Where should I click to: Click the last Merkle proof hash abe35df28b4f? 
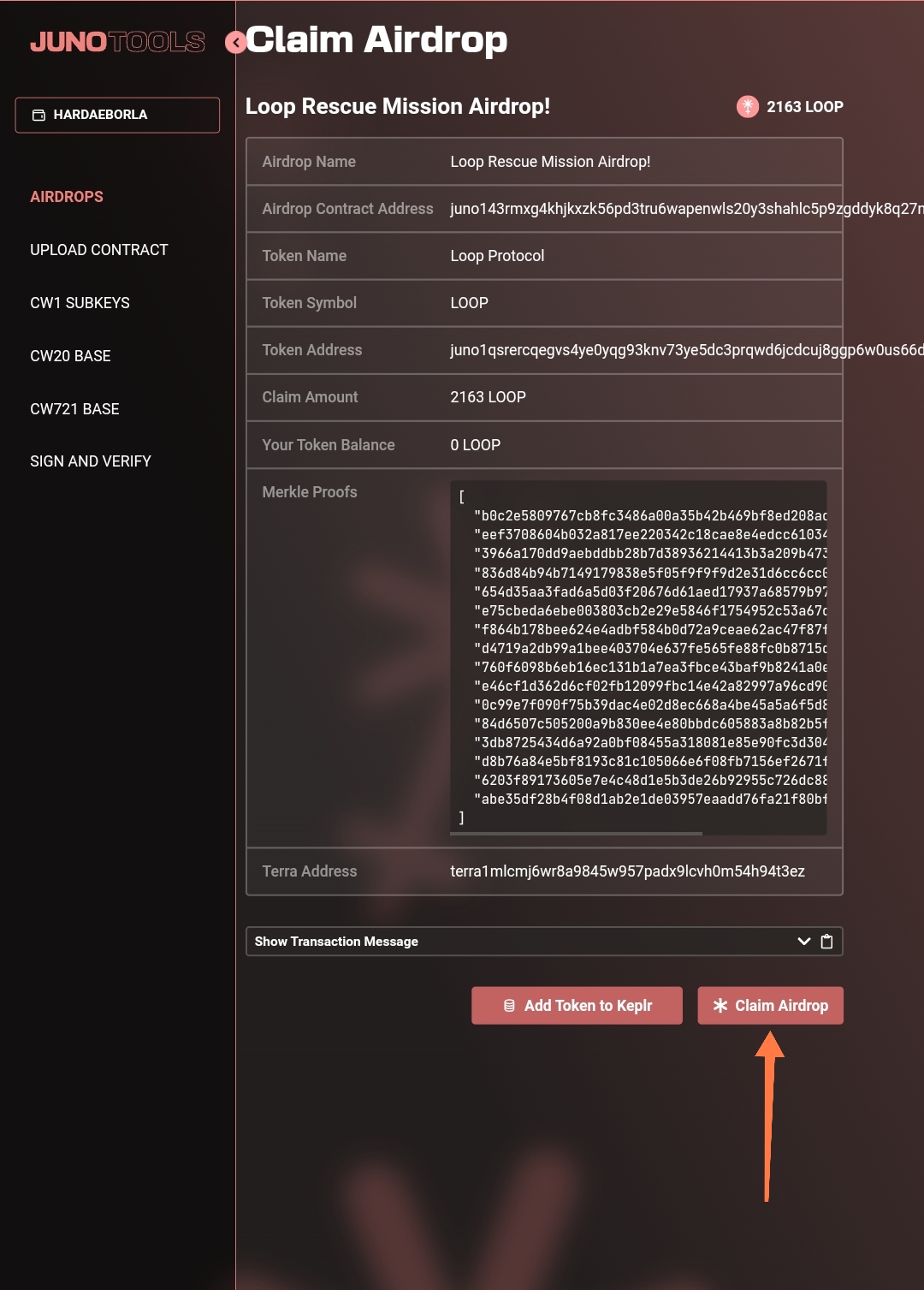click(x=650, y=799)
